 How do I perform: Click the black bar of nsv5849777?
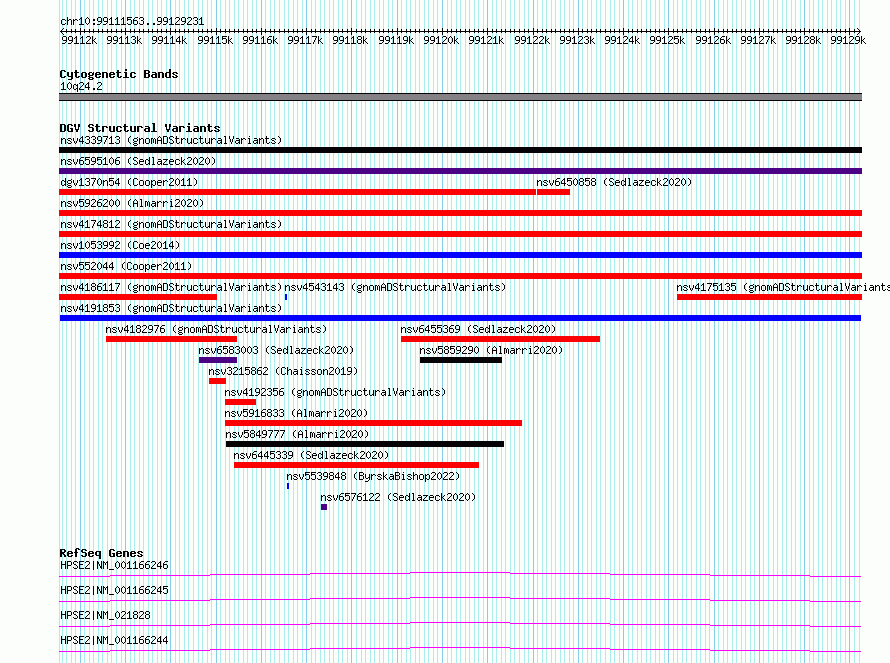point(365,444)
